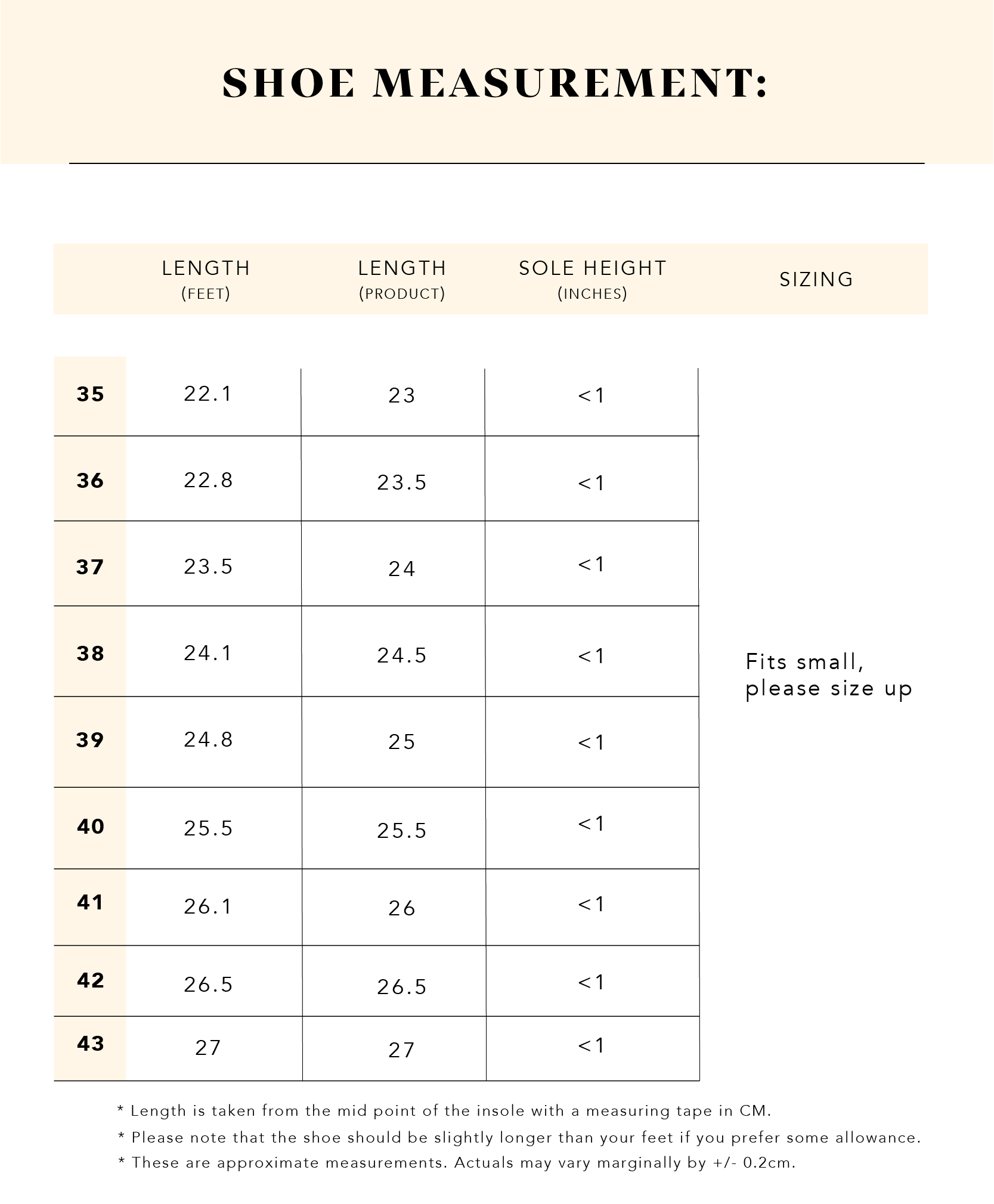Click the SIZING column header

click(816, 279)
